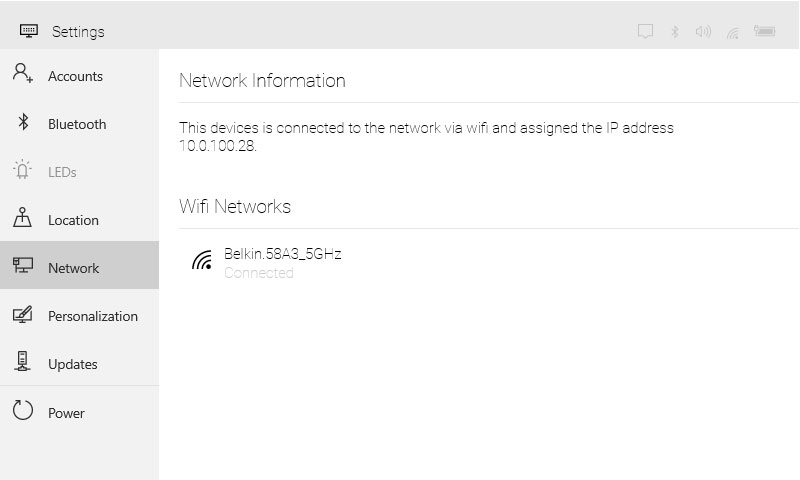Select the Network menu item
800x480 pixels.
[x=80, y=265]
